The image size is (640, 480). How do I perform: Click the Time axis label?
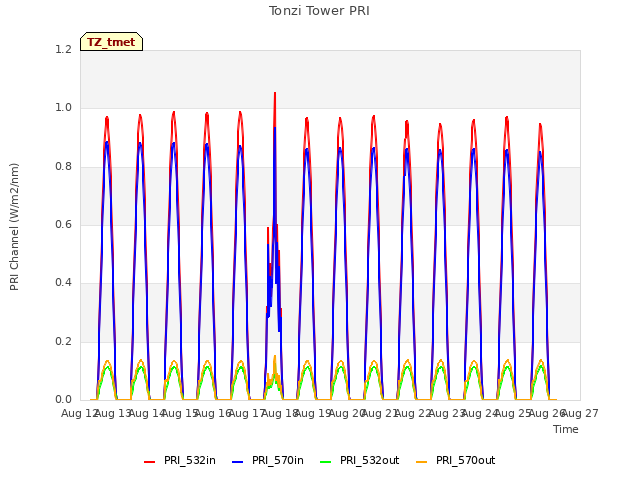[x=566, y=429]
